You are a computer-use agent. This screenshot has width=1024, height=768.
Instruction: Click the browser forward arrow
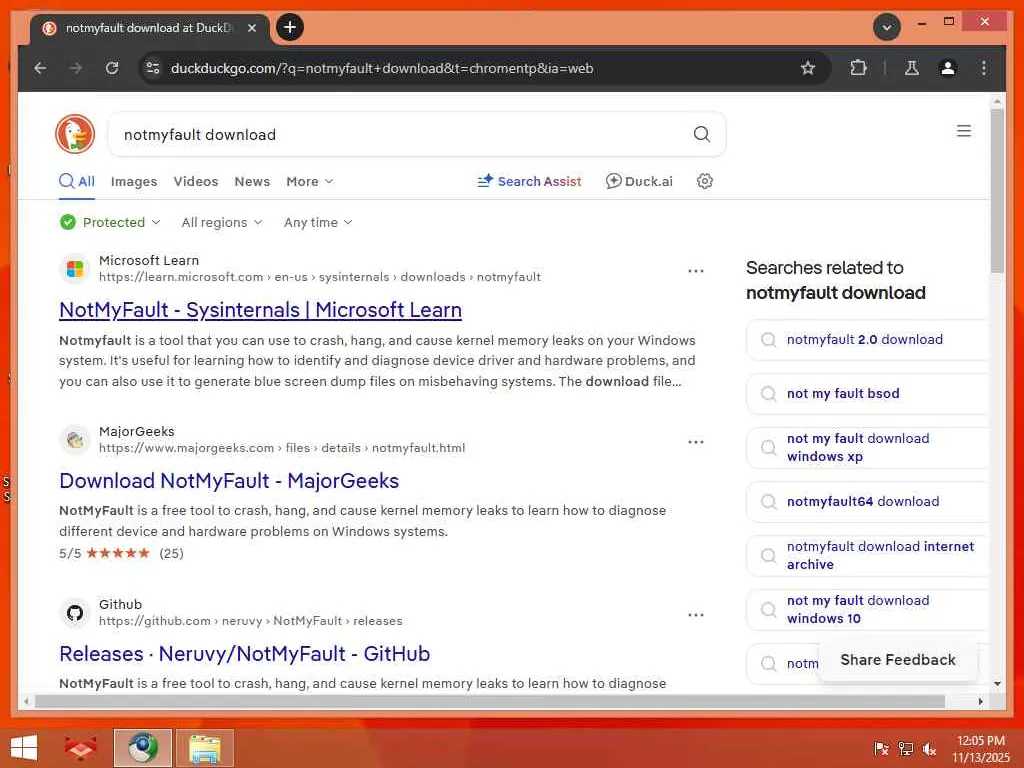point(76,68)
